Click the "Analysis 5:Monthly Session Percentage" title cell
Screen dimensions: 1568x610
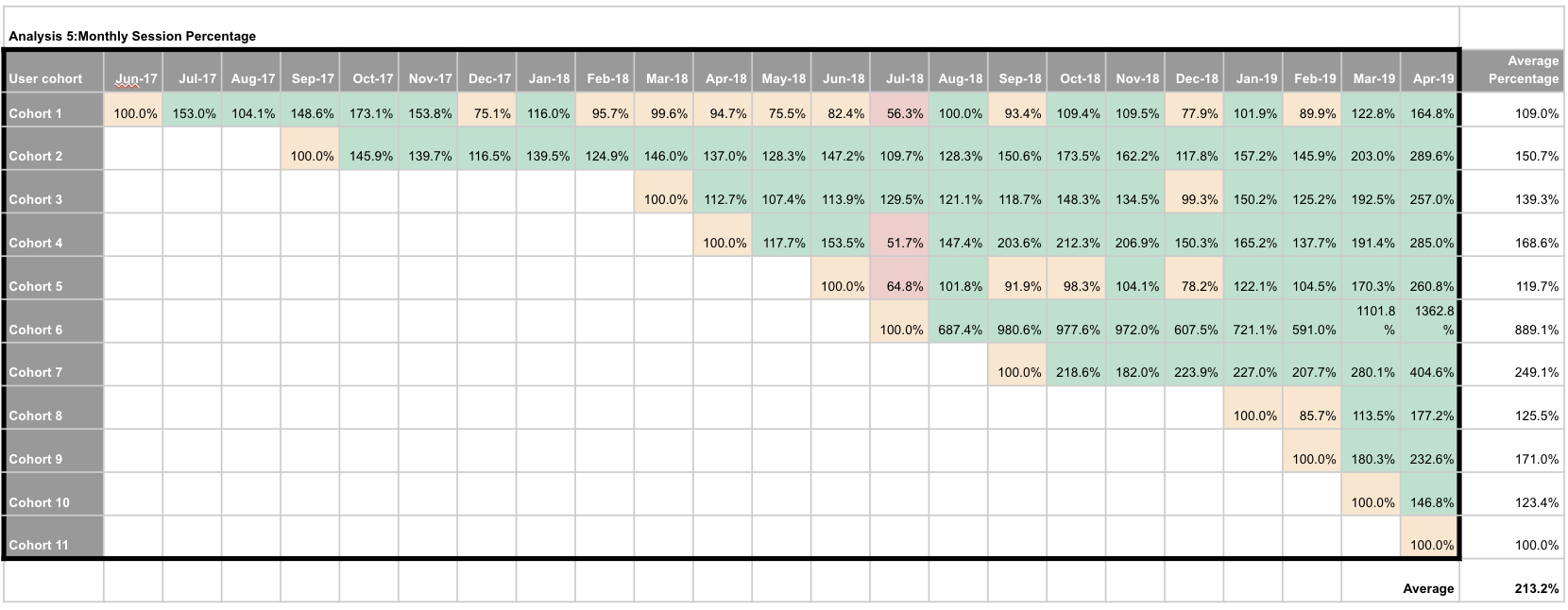132,36
